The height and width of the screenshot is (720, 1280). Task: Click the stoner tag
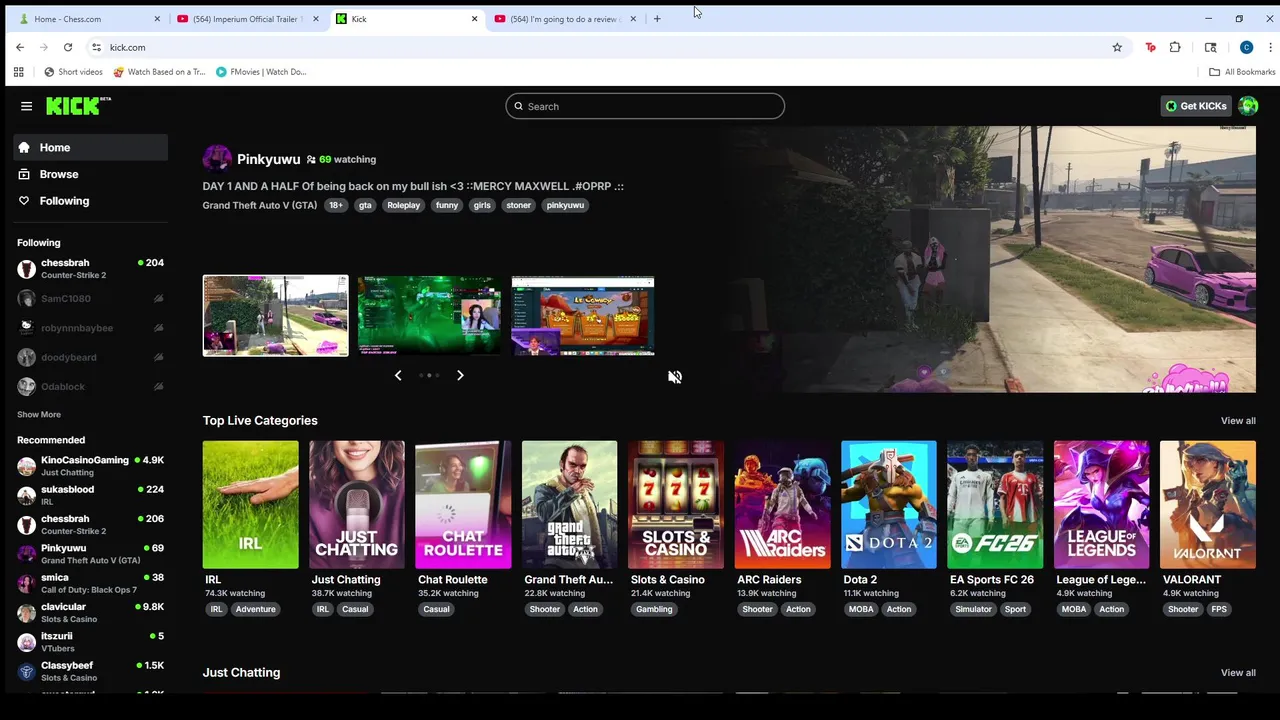click(x=518, y=205)
